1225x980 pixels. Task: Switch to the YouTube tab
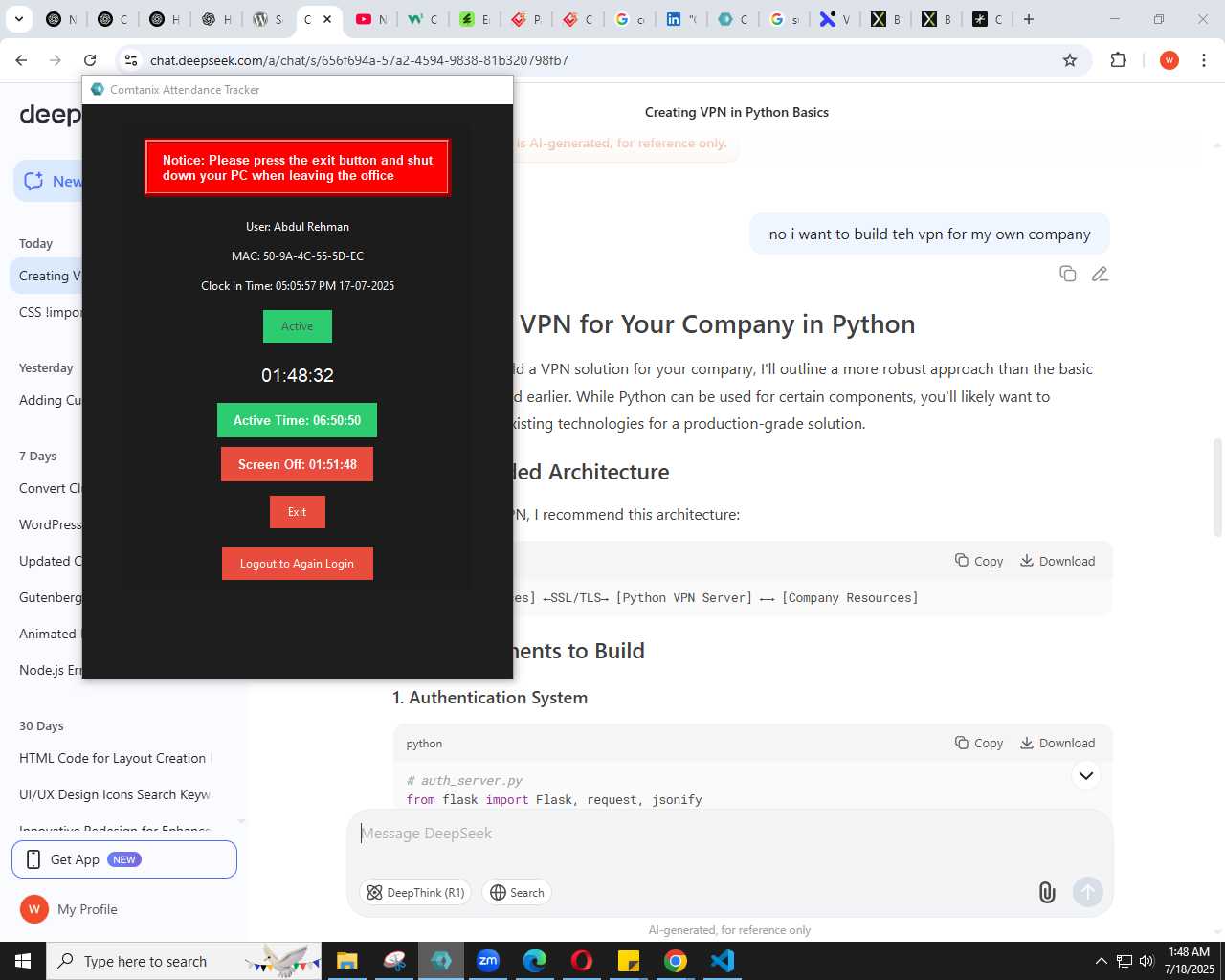[371, 19]
